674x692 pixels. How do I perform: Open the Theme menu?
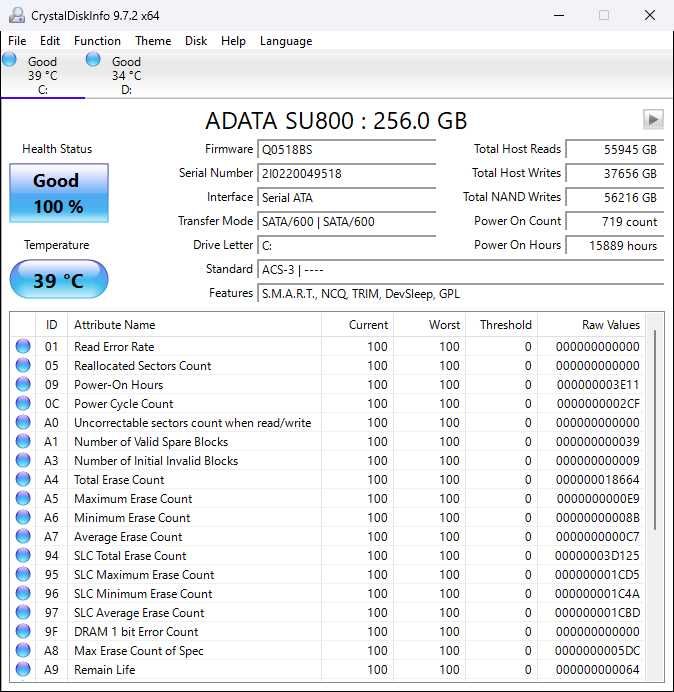point(153,41)
